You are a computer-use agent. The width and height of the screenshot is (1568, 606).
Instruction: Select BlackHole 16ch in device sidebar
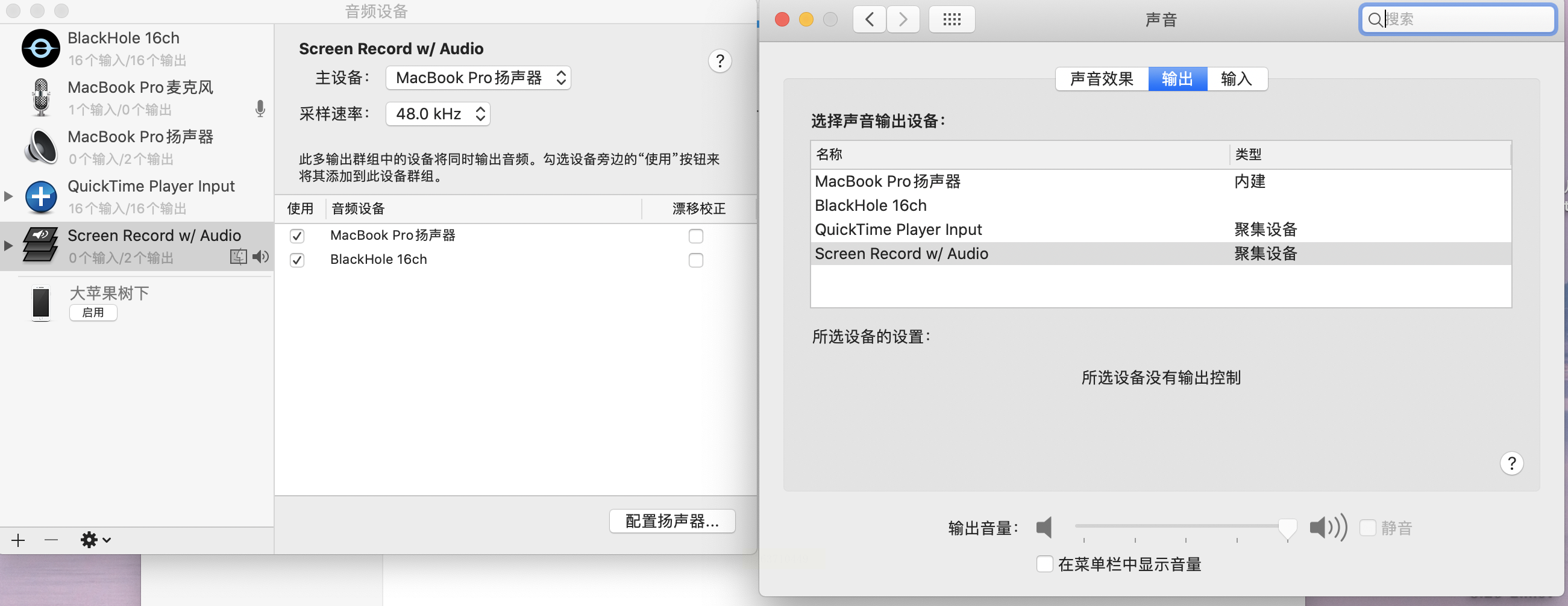tap(137, 48)
